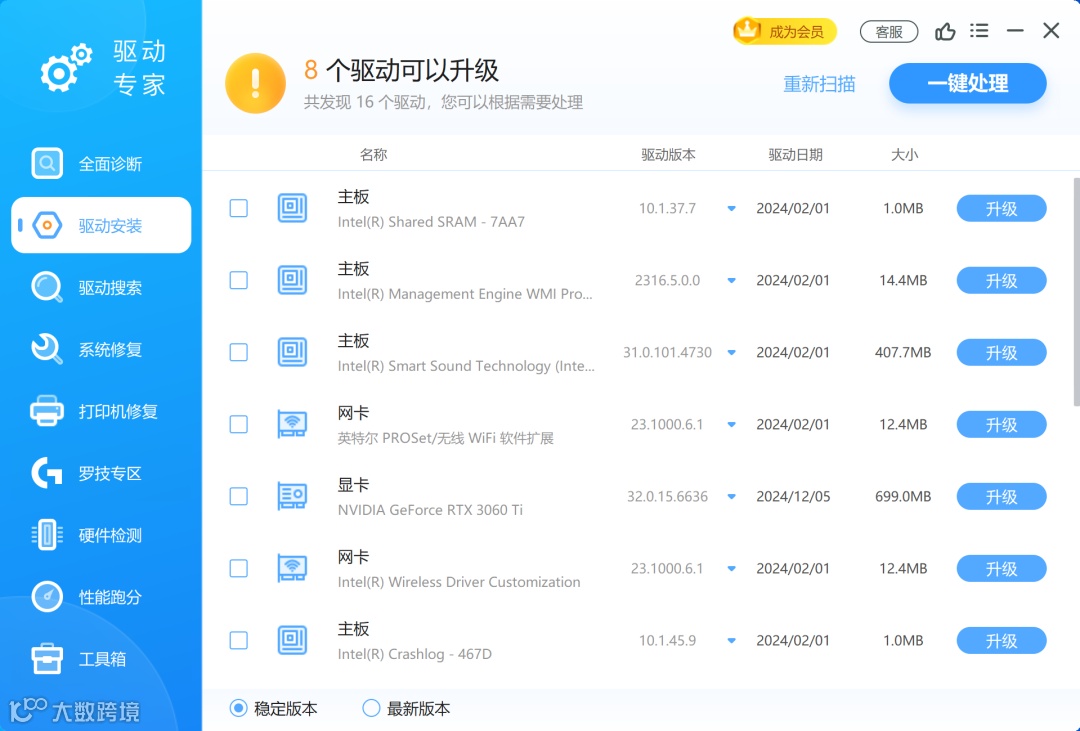Open the list menu icon in title bar
1080x731 pixels.
tap(979, 30)
